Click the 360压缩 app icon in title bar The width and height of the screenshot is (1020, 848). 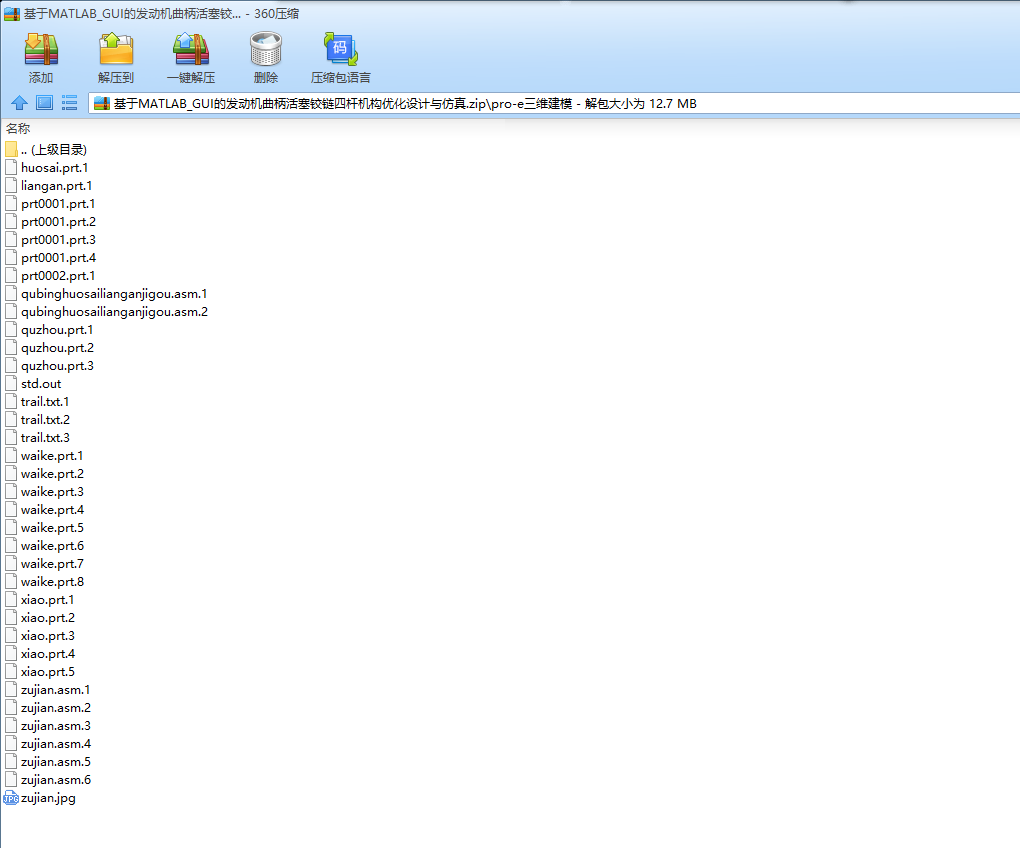click(x=12, y=14)
